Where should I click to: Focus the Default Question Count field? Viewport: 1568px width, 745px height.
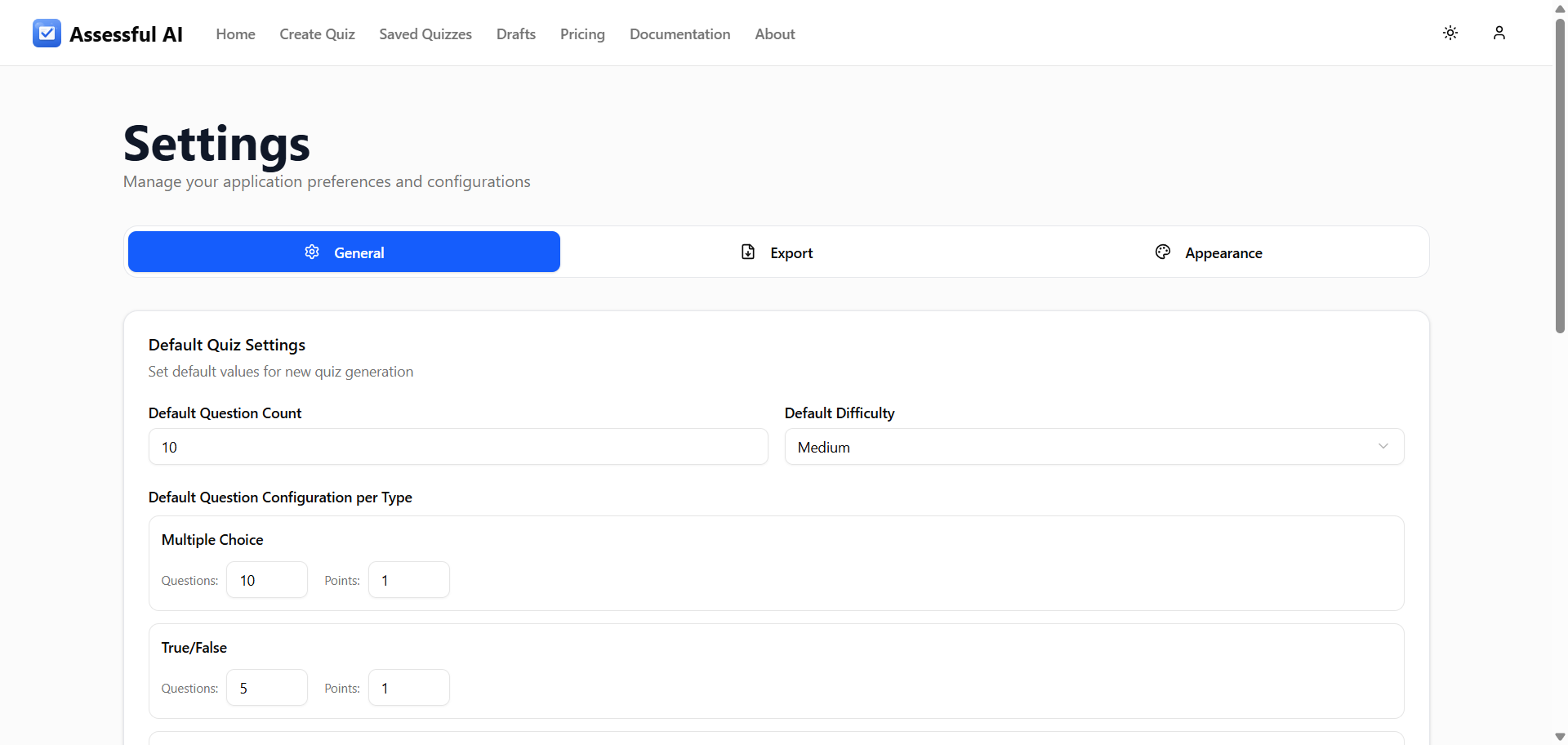click(458, 447)
